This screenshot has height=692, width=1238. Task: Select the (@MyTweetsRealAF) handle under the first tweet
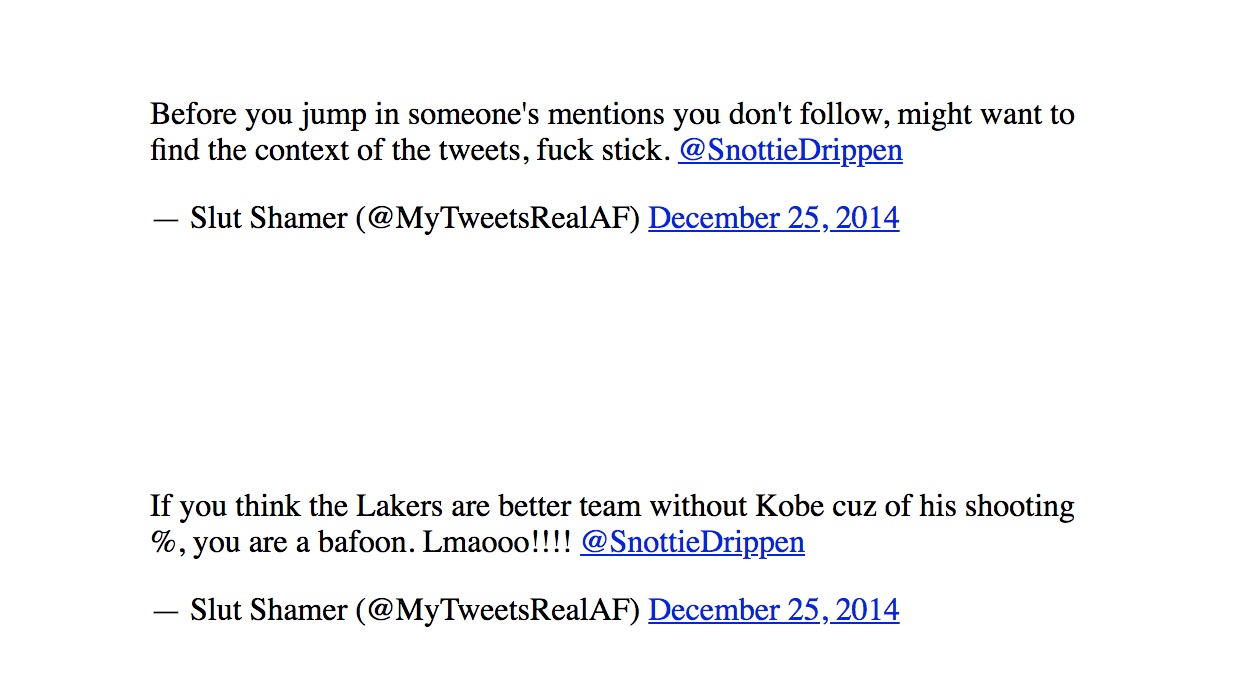click(497, 218)
